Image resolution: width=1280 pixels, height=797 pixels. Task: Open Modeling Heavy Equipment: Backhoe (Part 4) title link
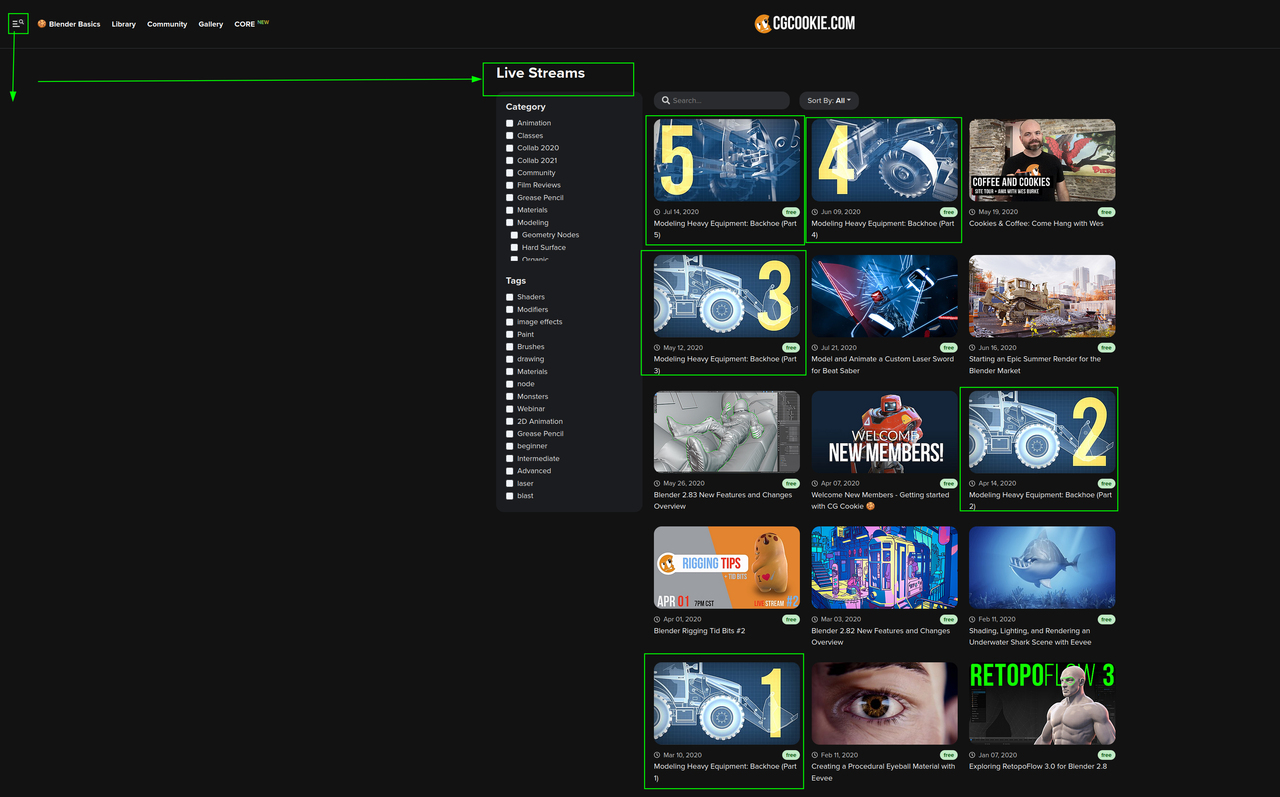tap(883, 229)
